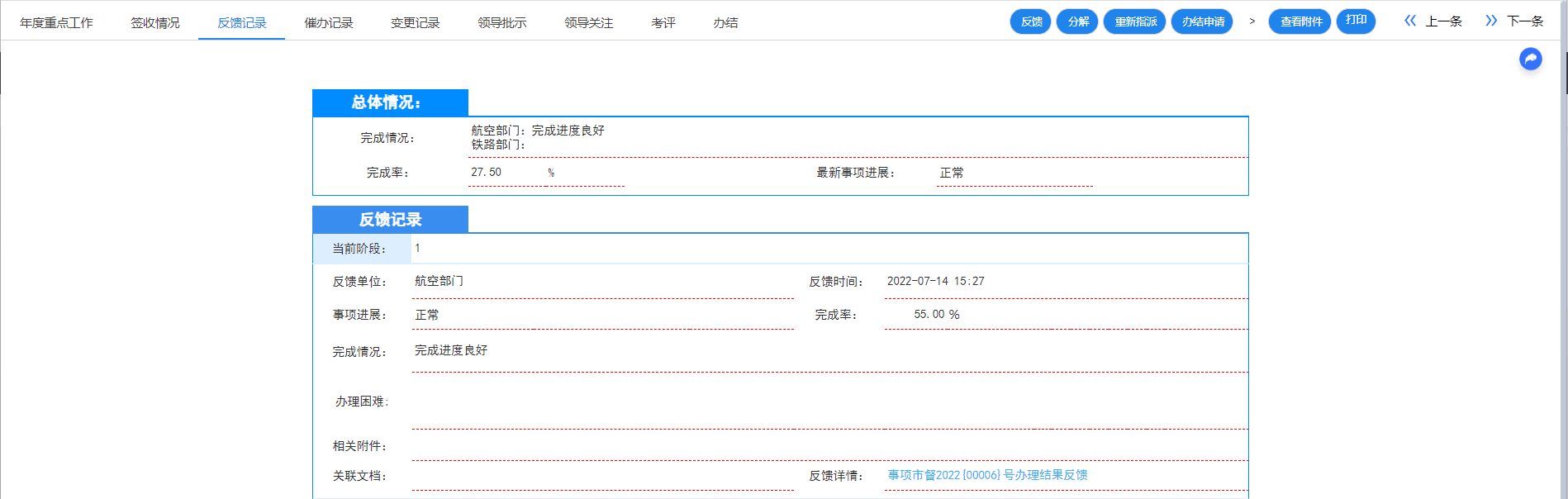
Task: Switch to the 考评 tab
Action: click(x=663, y=23)
